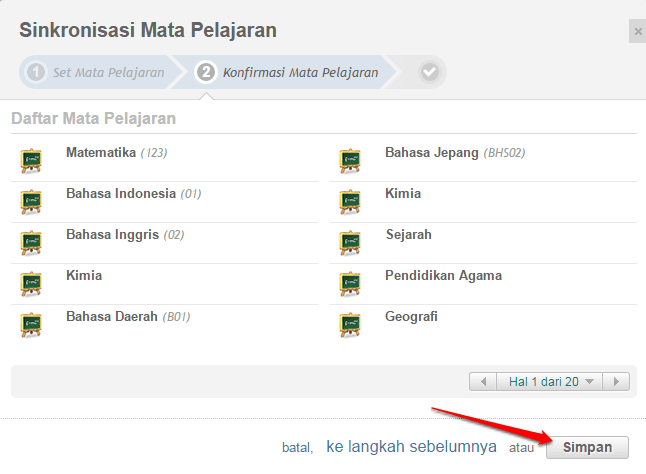The image size is (646, 474).
Task: Click the chalkboard icon beside Pendidikan Agama
Action: click(350, 284)
